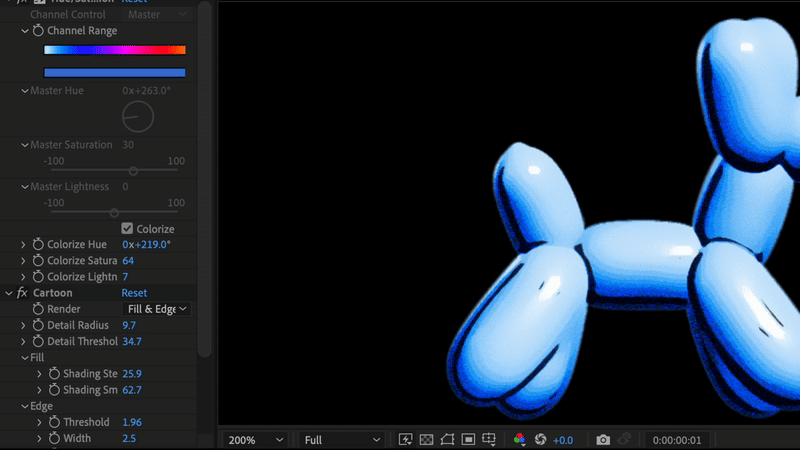Expand the Colorize Hue property
800x450 pixels.
click(23, 244)
